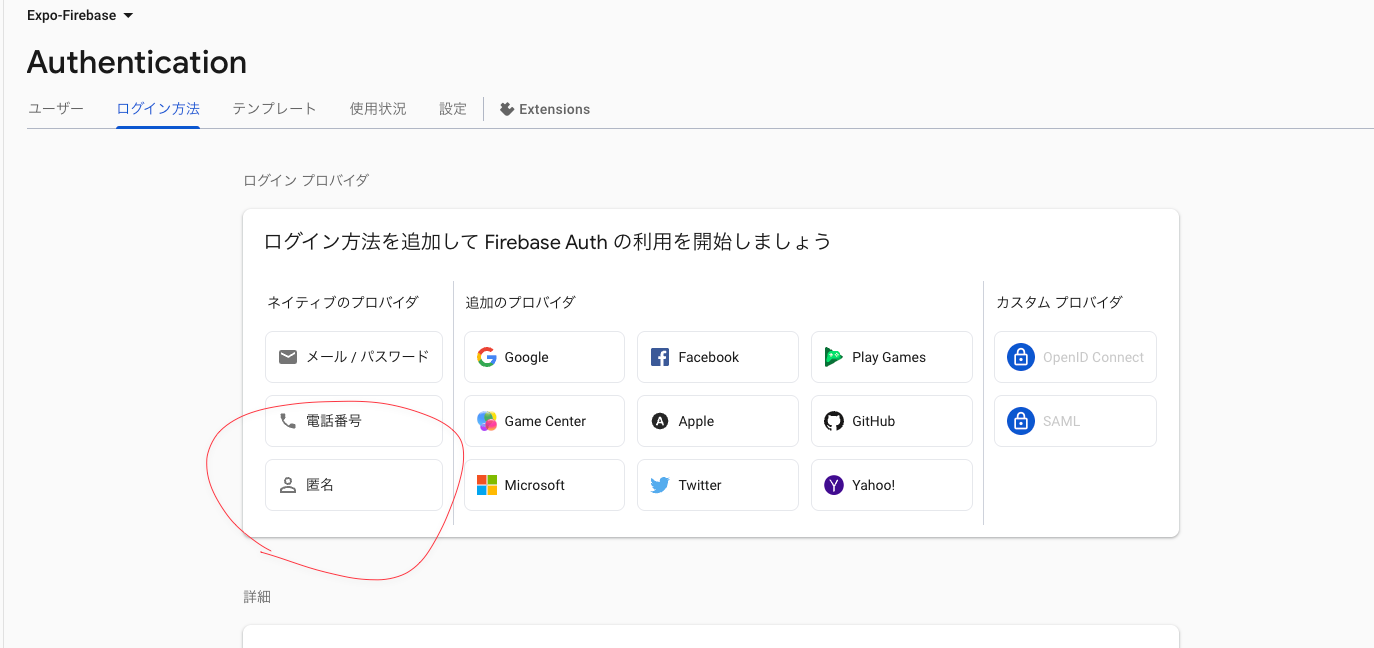Click the Authentication page heading
This screenshot has width=1374, height=648.
point(137,62)
